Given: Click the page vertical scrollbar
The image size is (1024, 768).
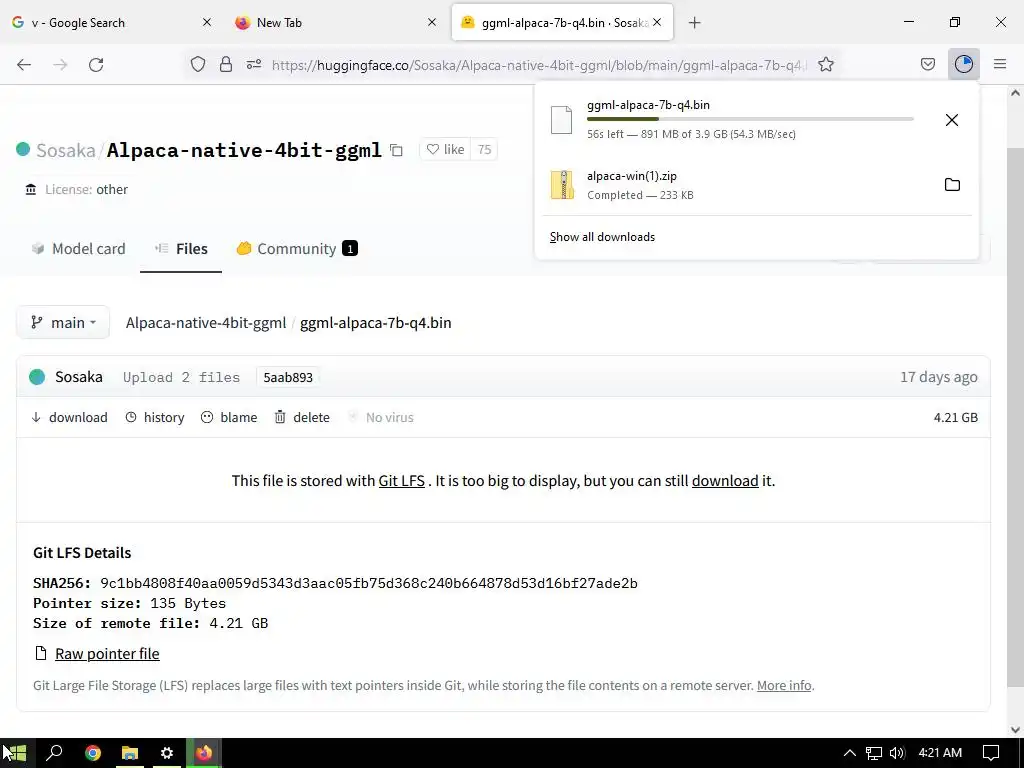Looking at the screenshot, I should [1014, 418].
